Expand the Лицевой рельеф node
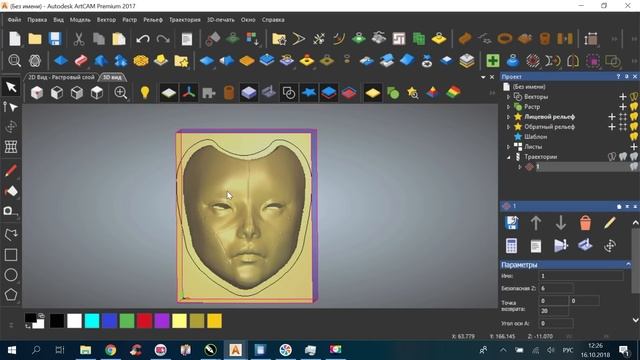Viewport: 640px width, 360px height. point(509,117)
